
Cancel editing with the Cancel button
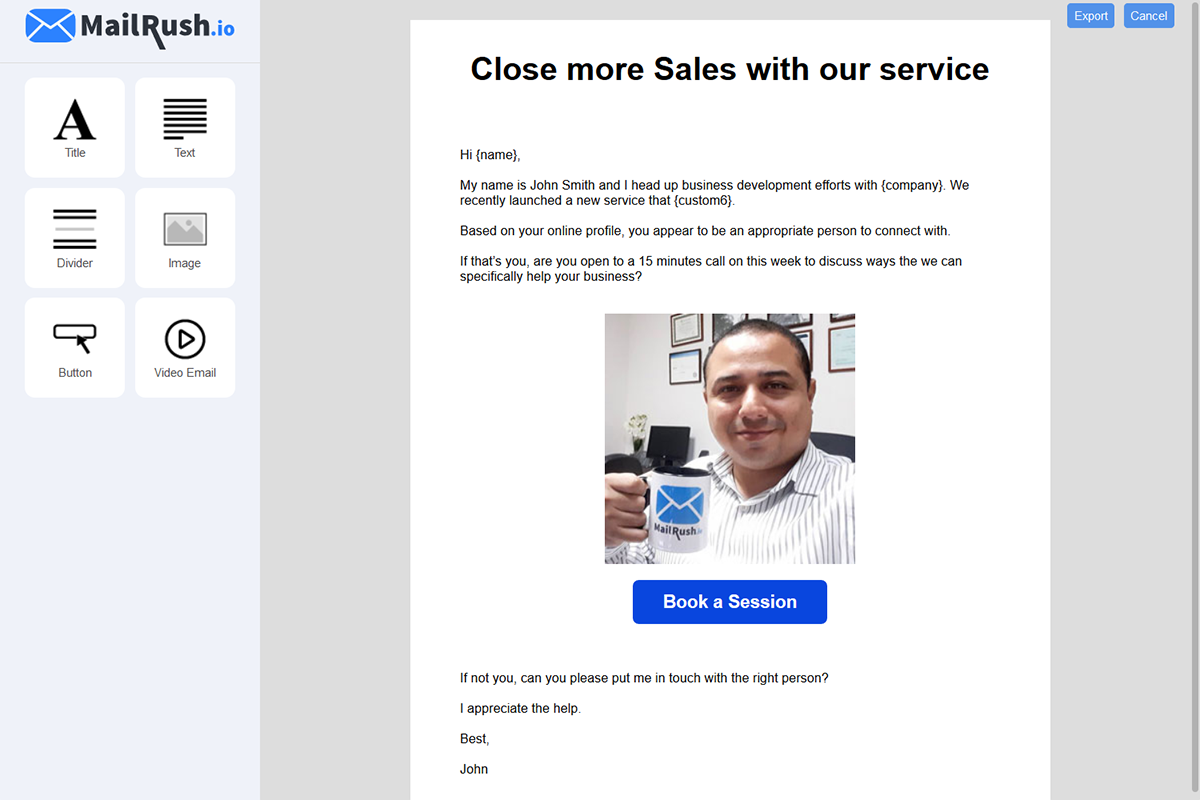[1149, 16]
